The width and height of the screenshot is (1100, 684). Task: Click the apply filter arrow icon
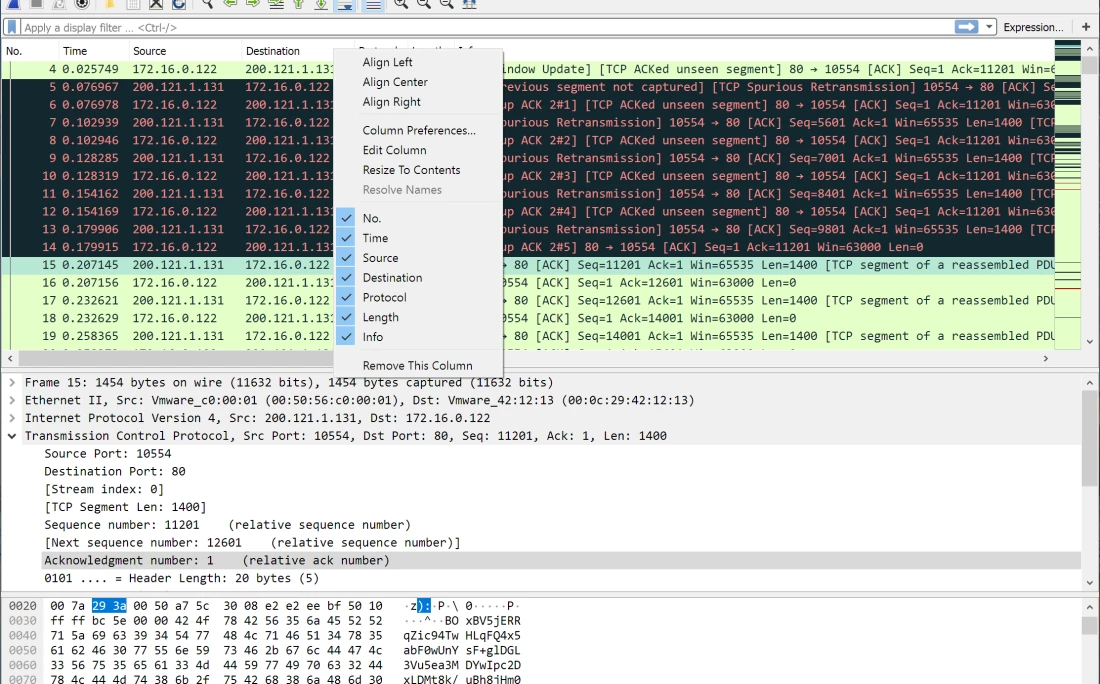pyautogui.click(x=965, y=27)
